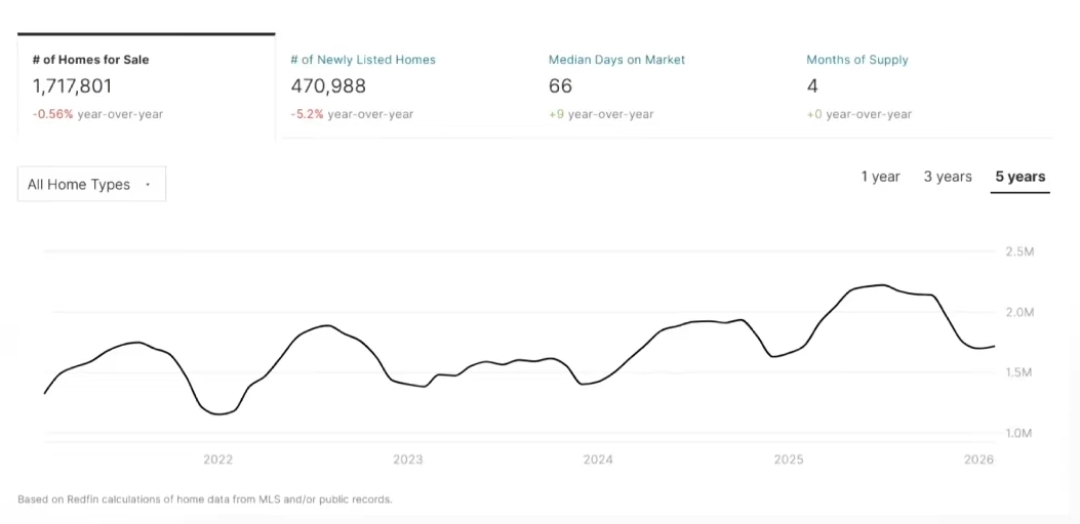Show the Months of Supply metric
The image size is (1080, 524).
pos(857,60)
